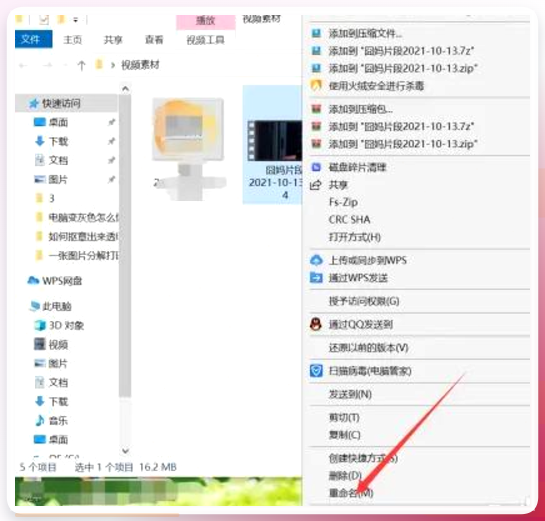545x521 pixels.
Task: Open 图片 under 此电脑
Action: pyautogui.click(x=58, y=364)
